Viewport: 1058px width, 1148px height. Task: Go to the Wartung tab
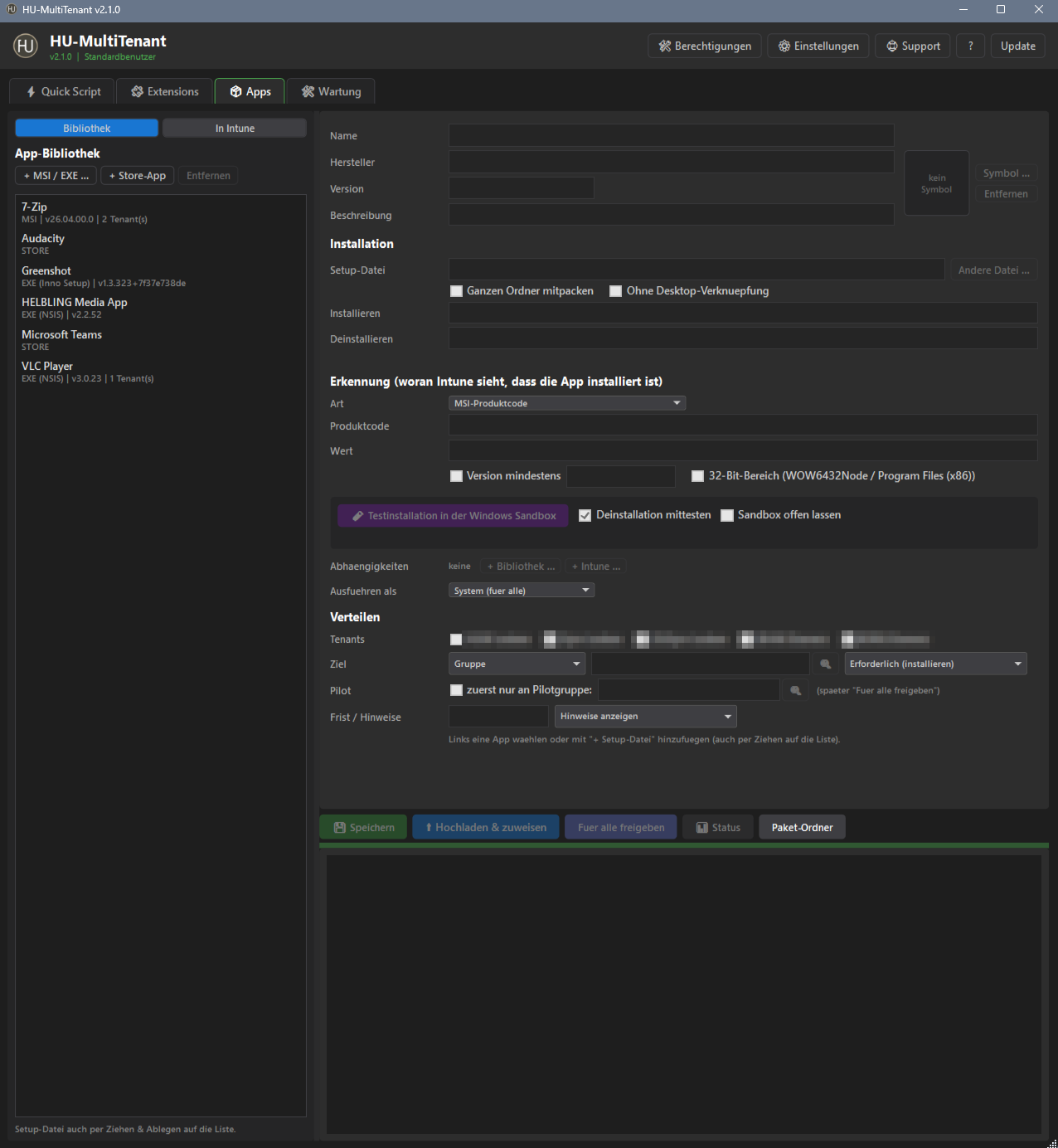pos(331,91)
